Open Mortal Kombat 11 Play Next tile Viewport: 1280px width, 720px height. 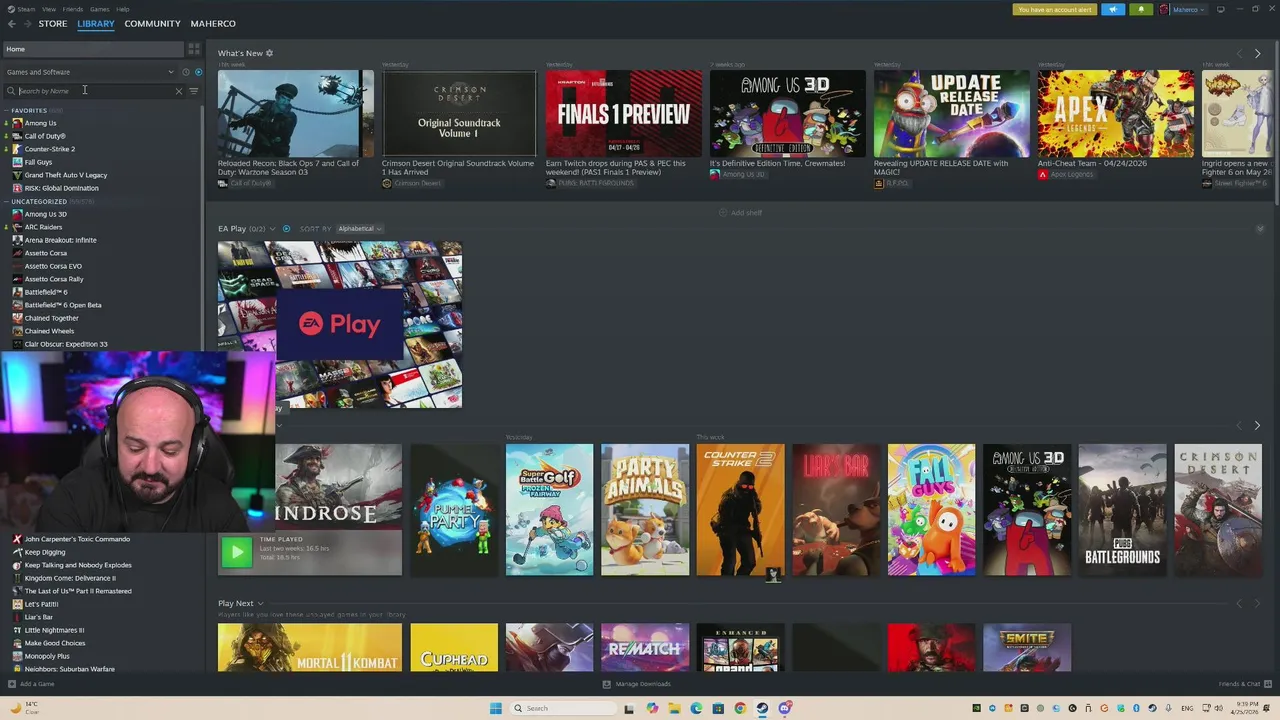(x=310, y=648)
